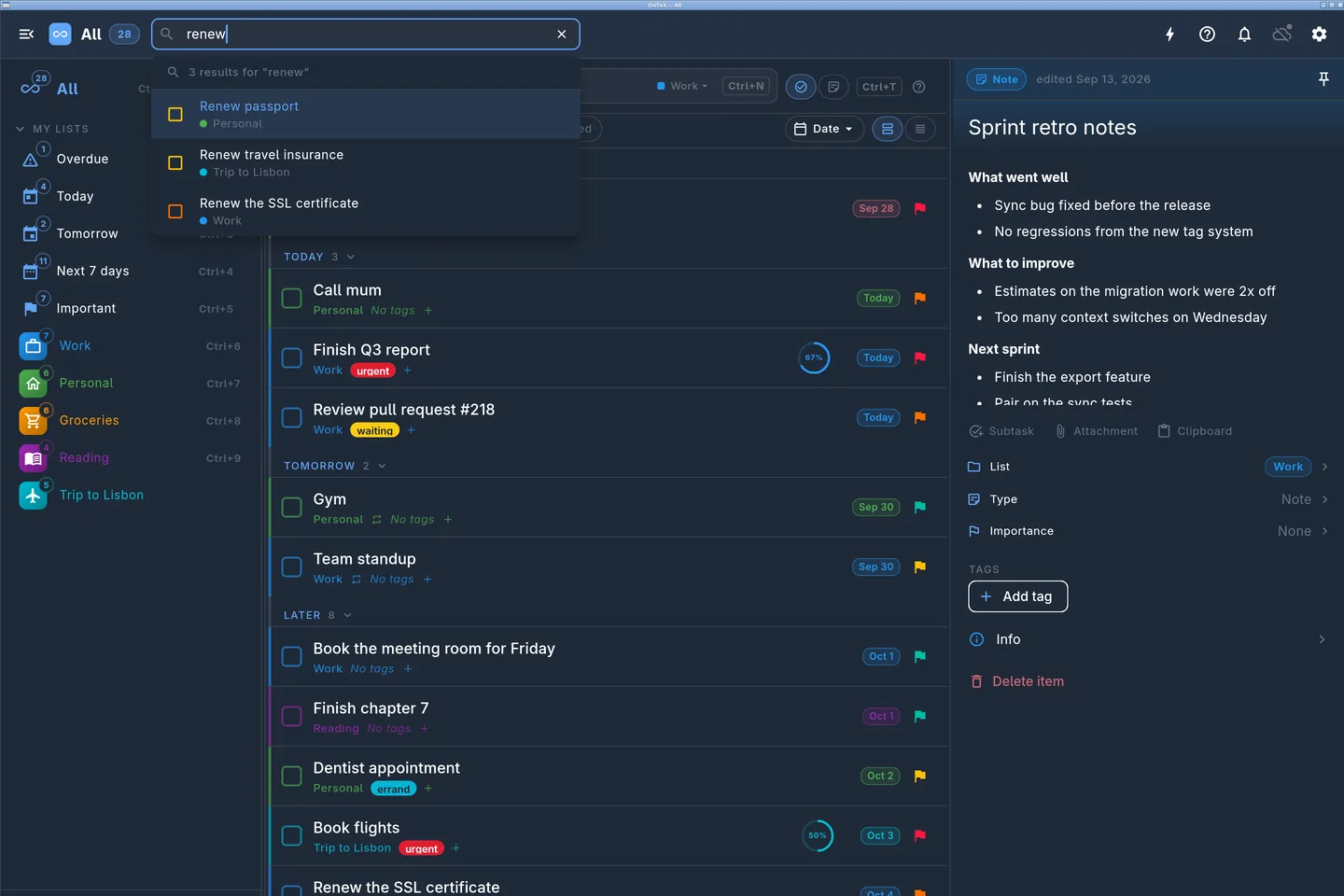The width and height of the screenshot is (1344, 896).
Task: Tick the Team standup checkbox
Action: coord(292,567)
